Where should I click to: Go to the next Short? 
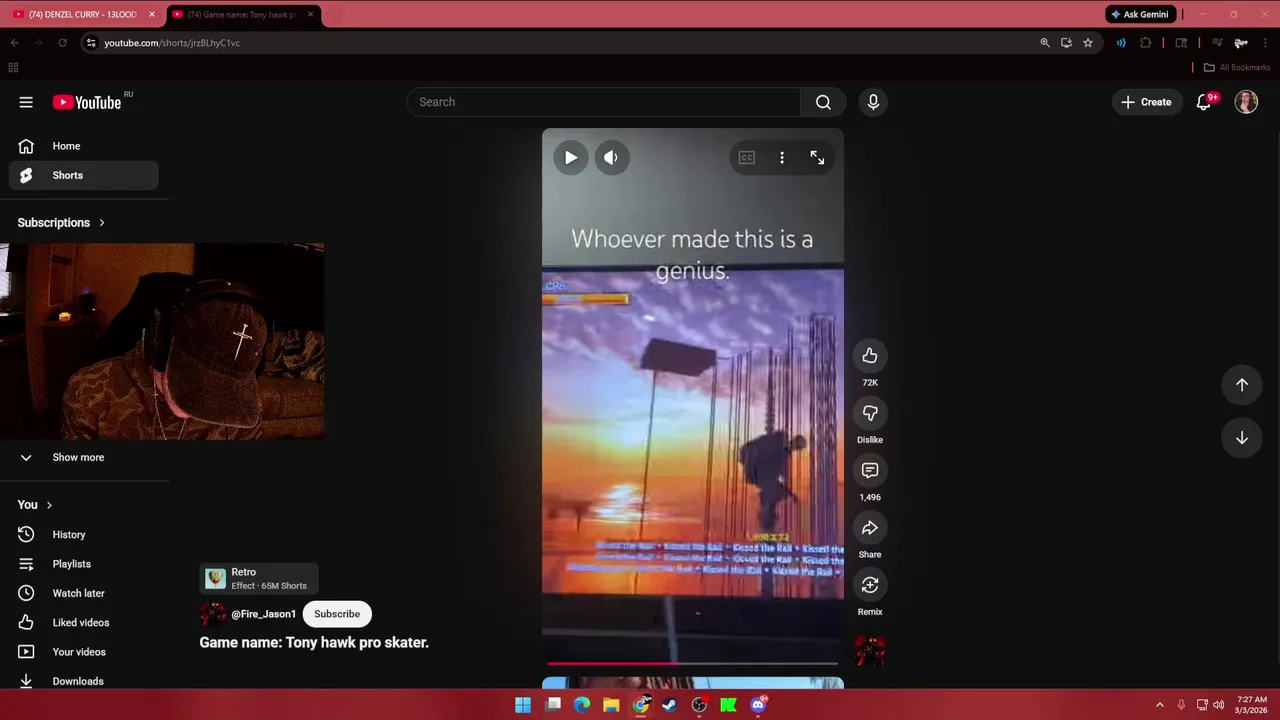coord(1242,438)
